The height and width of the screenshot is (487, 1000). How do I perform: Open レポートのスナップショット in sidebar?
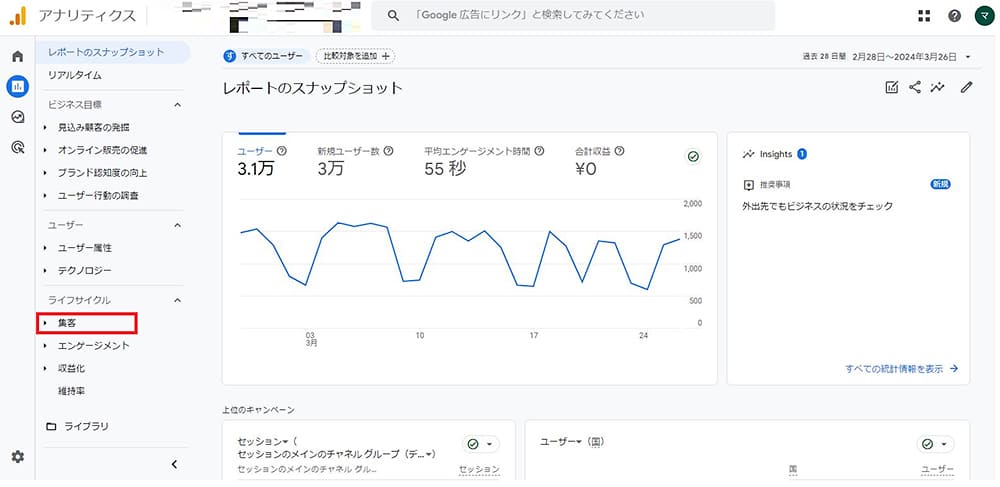[x=114, y=52]
